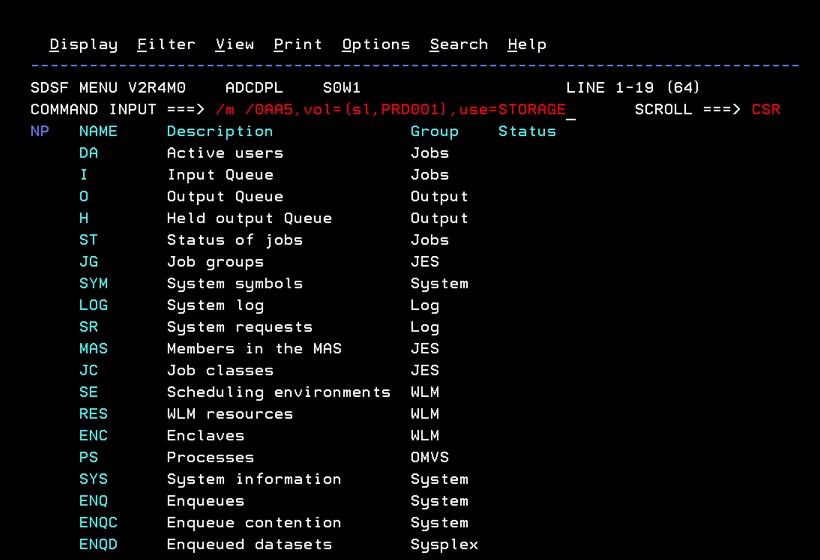
Task: Open the Help menu
Action: click(527, 45)
